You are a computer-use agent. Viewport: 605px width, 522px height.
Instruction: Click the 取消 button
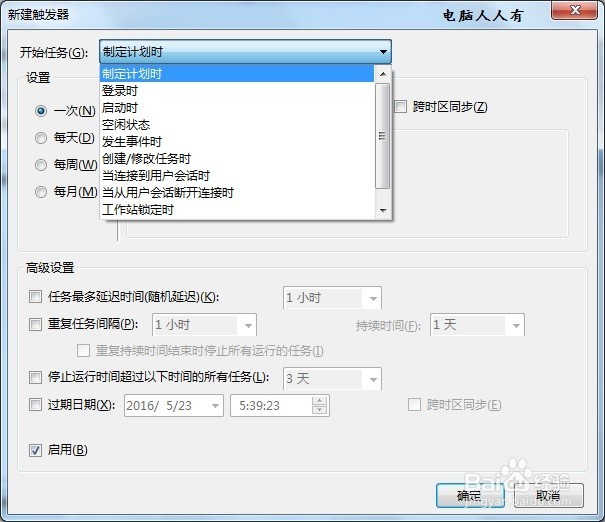pyautogui.click(x=548, y=495)
